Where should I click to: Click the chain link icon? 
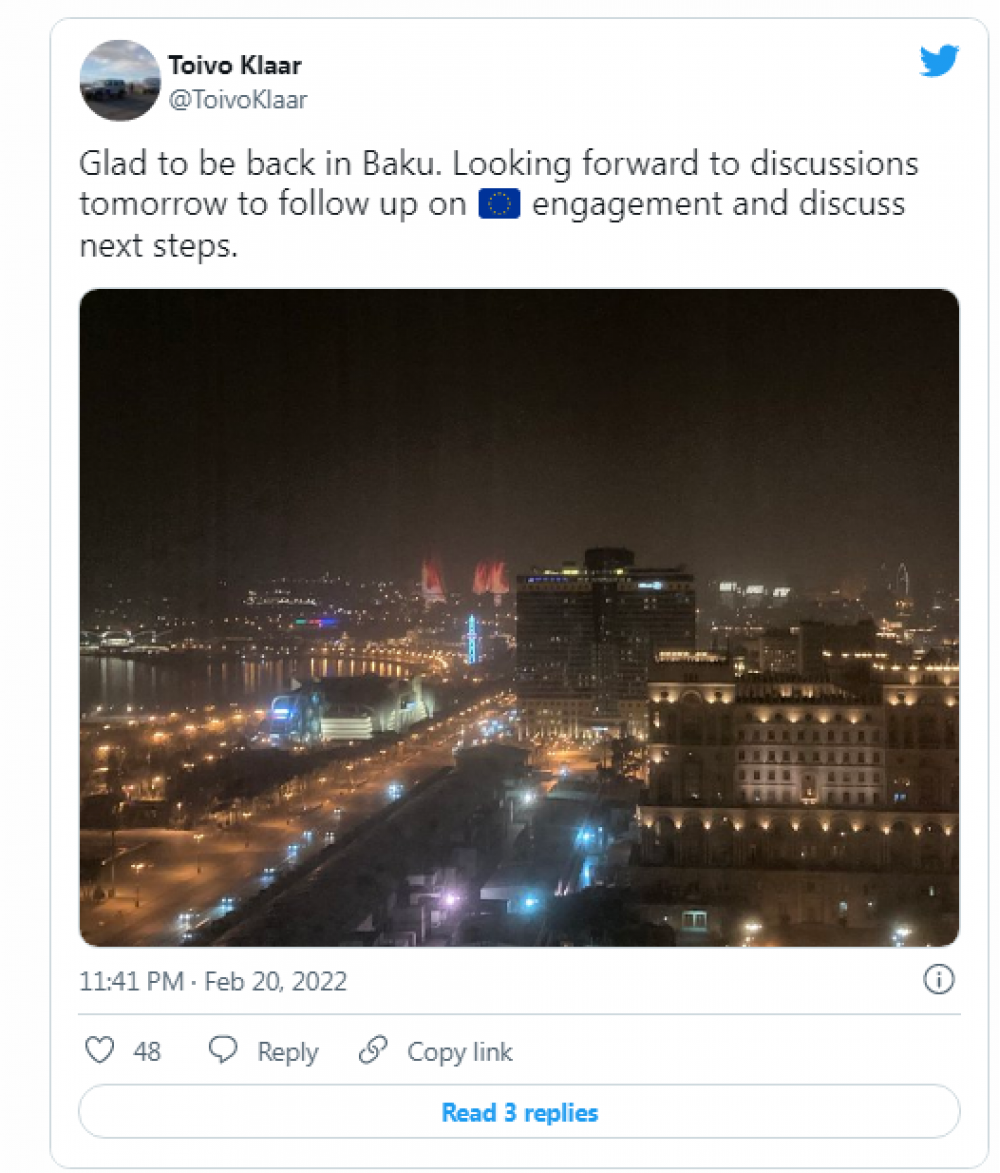373,1050
